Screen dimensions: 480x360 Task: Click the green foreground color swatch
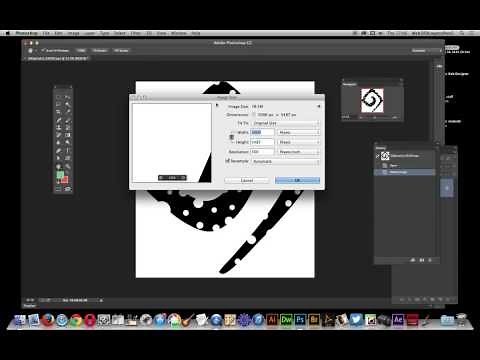point(60,175)
